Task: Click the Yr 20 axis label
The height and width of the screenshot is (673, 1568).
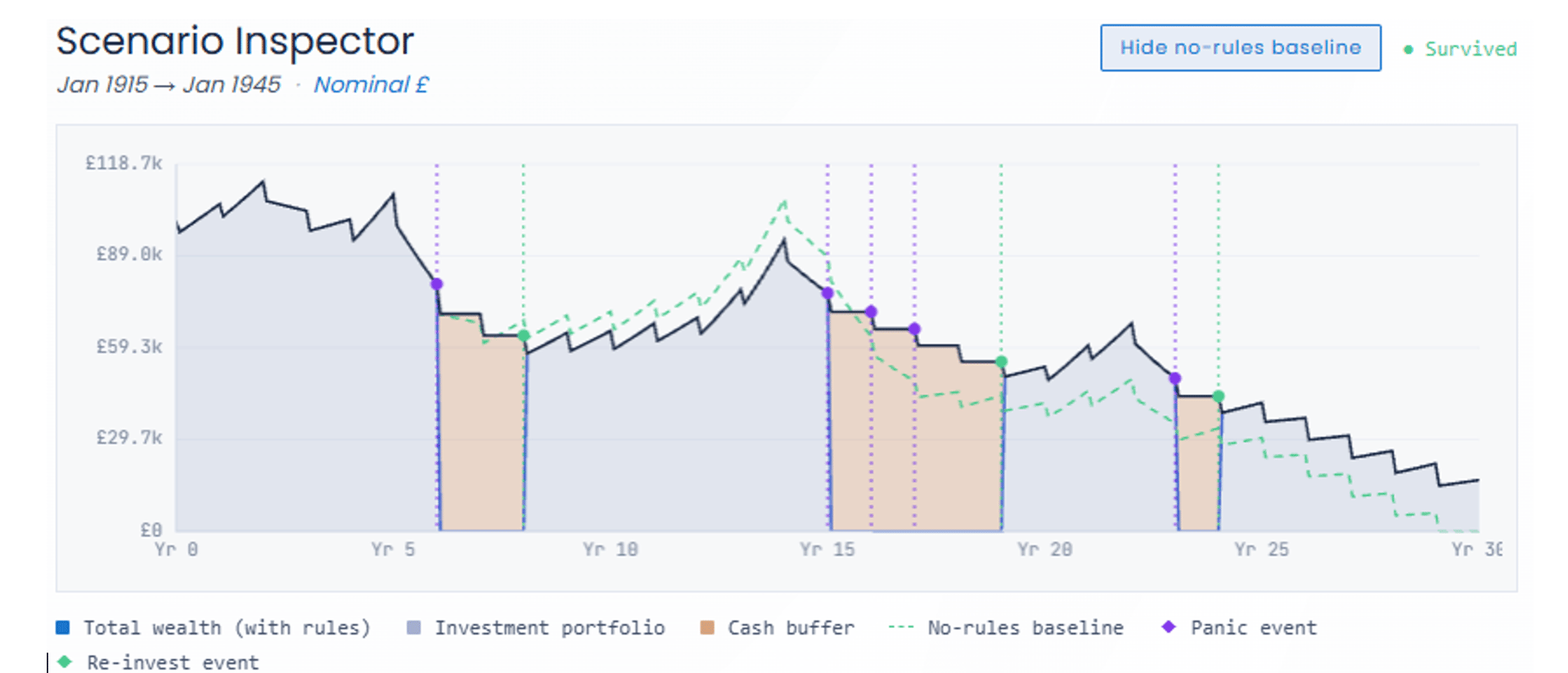Action: (x=1045, y=549)
